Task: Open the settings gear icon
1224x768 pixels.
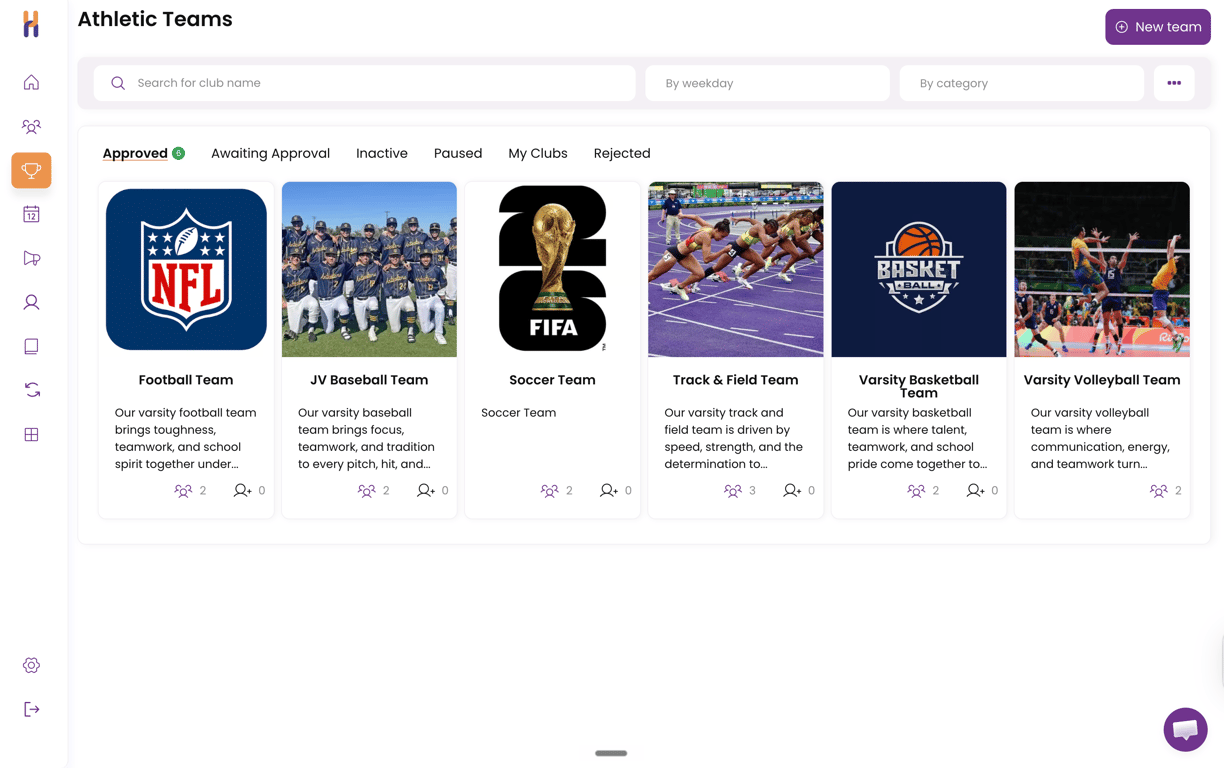Action: (31, 665)
